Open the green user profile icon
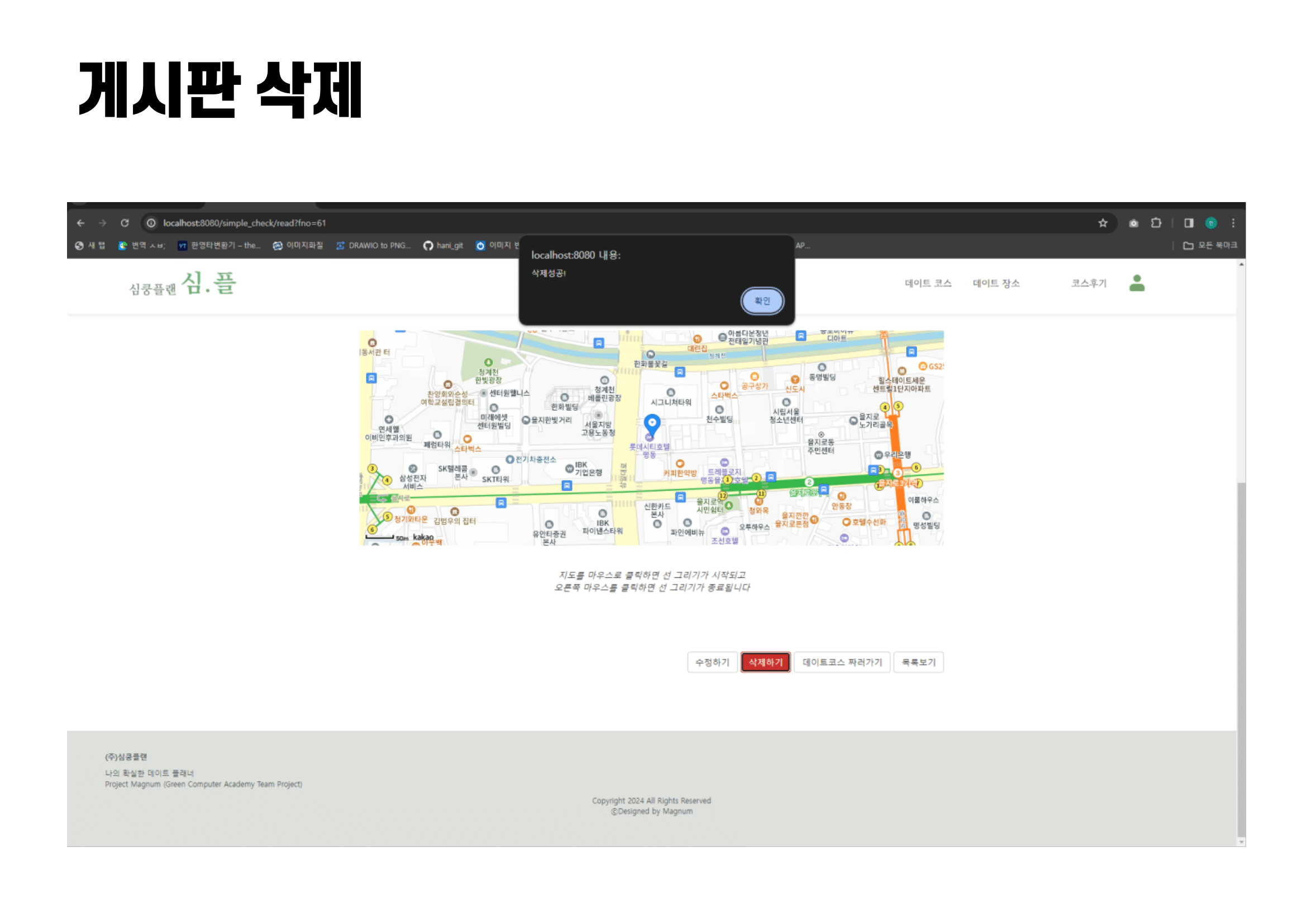This screenshot has width=1307, height=924. click(1137, 284)
